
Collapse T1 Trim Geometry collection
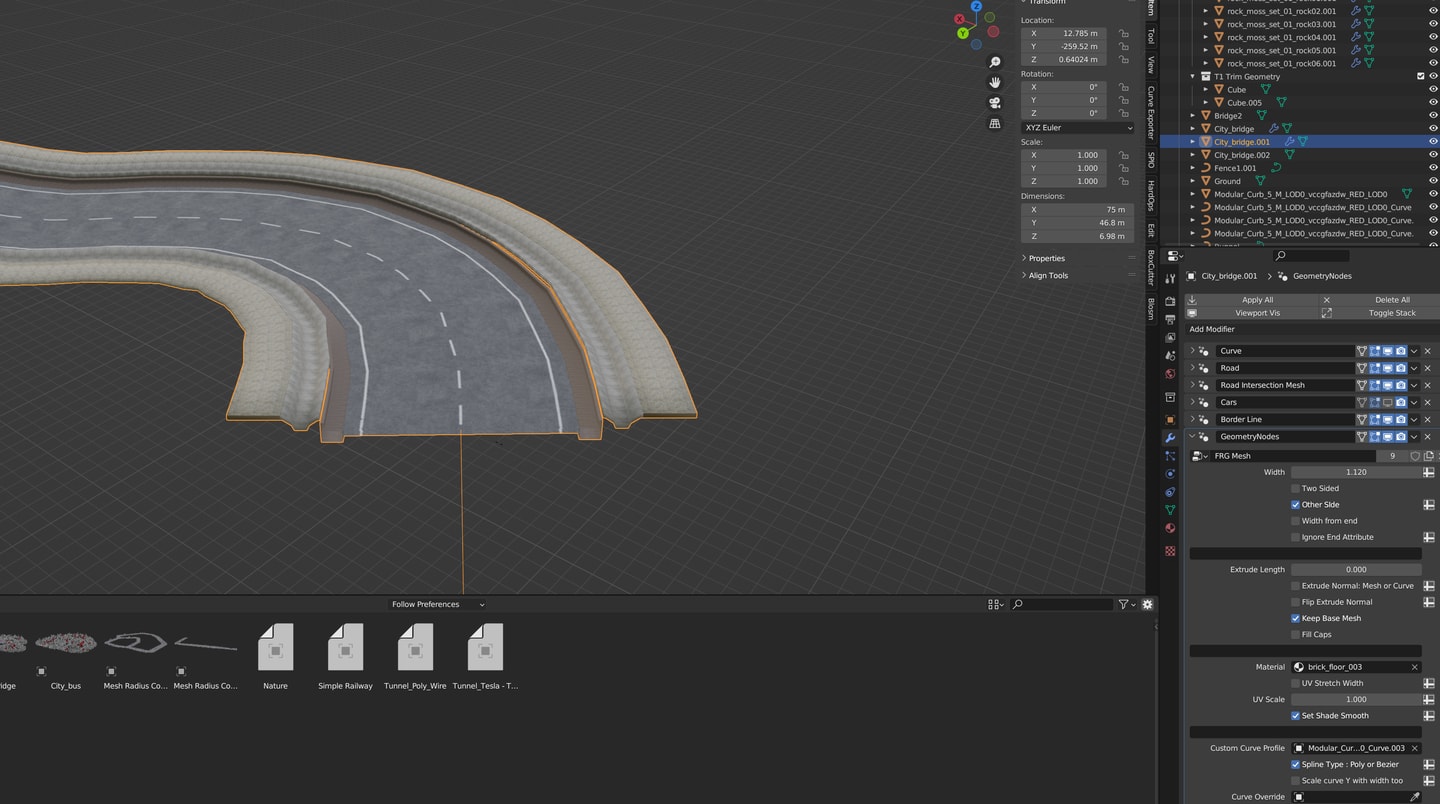(1193, 76)
